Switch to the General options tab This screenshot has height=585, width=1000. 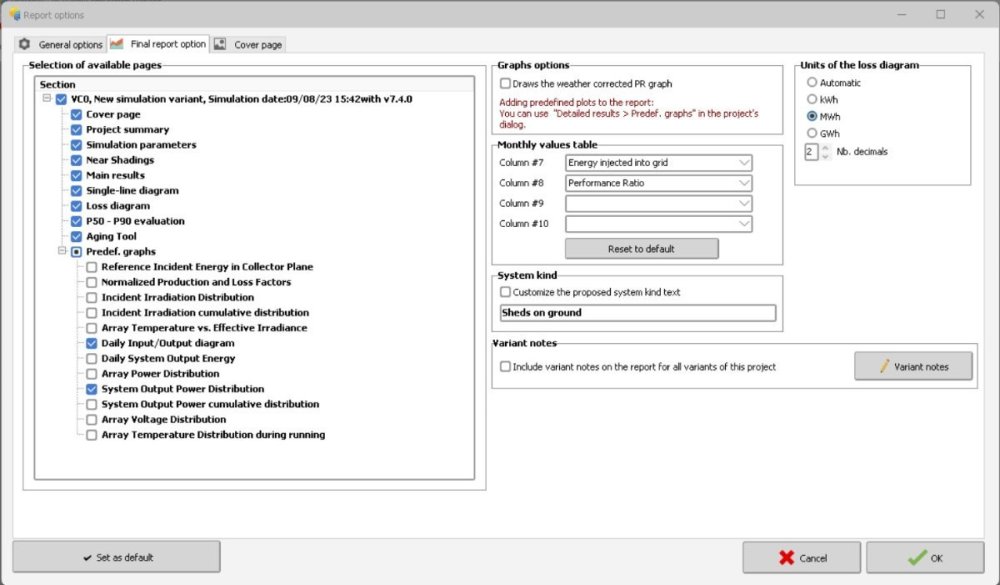[70, 45]
